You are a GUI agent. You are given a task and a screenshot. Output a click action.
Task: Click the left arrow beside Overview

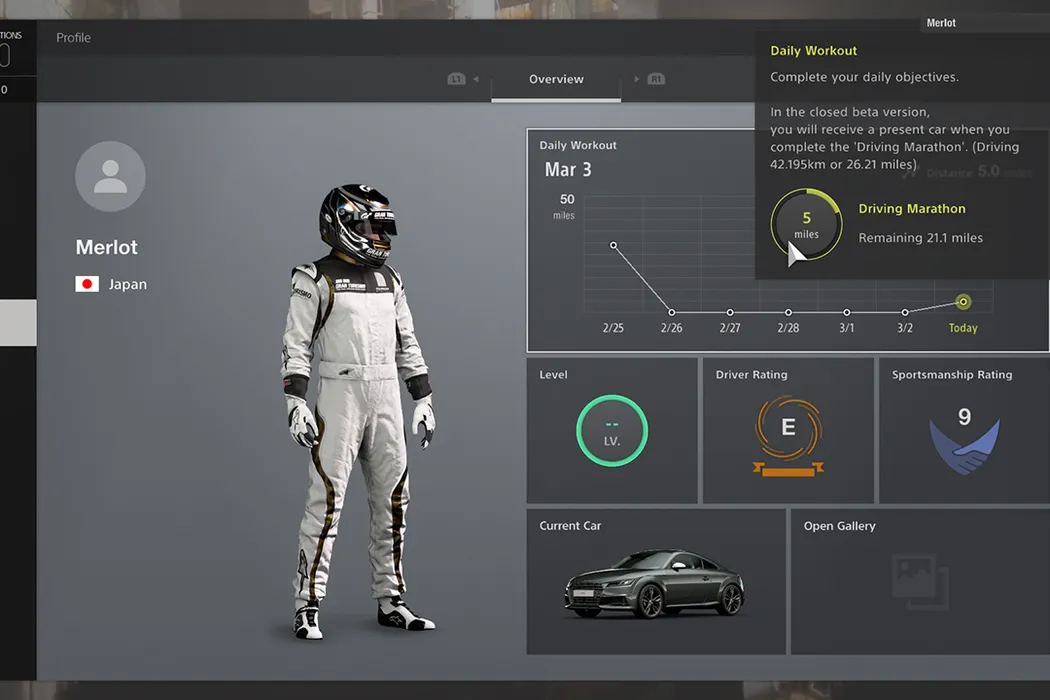coord(476,79)
